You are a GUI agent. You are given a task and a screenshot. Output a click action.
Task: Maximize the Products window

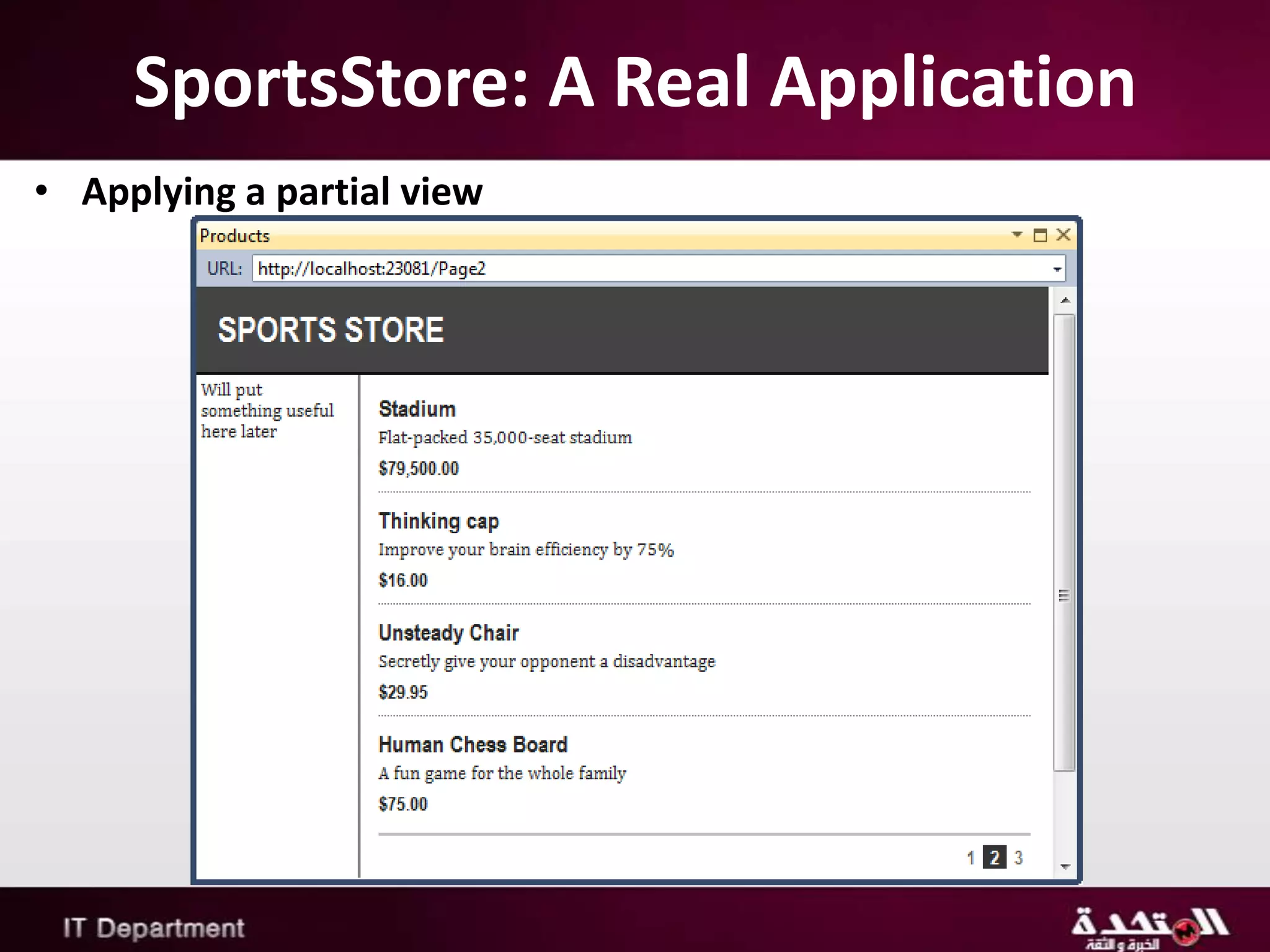[x=1040, y=235]
